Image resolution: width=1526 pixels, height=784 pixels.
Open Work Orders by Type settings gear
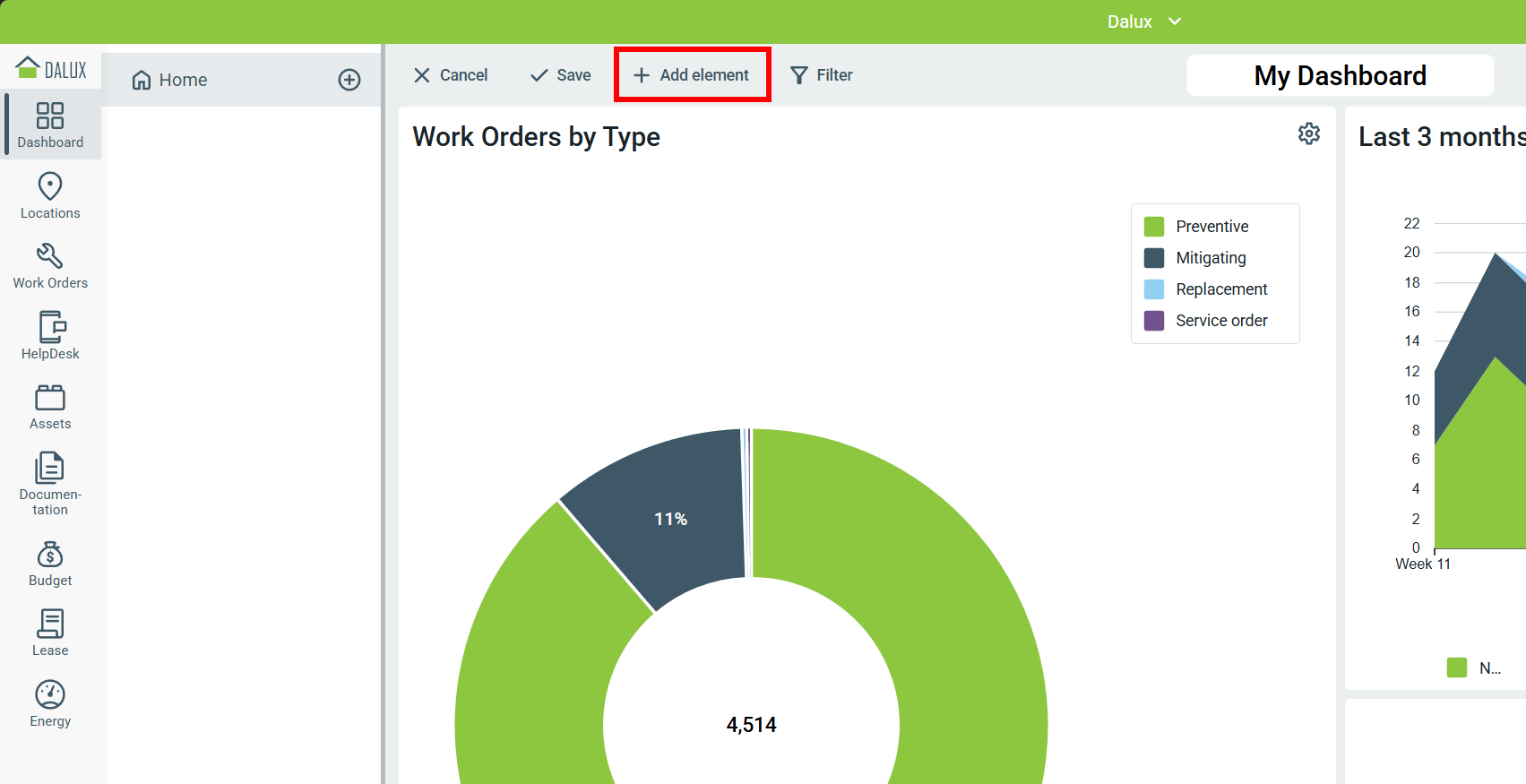coord(1309,134)
